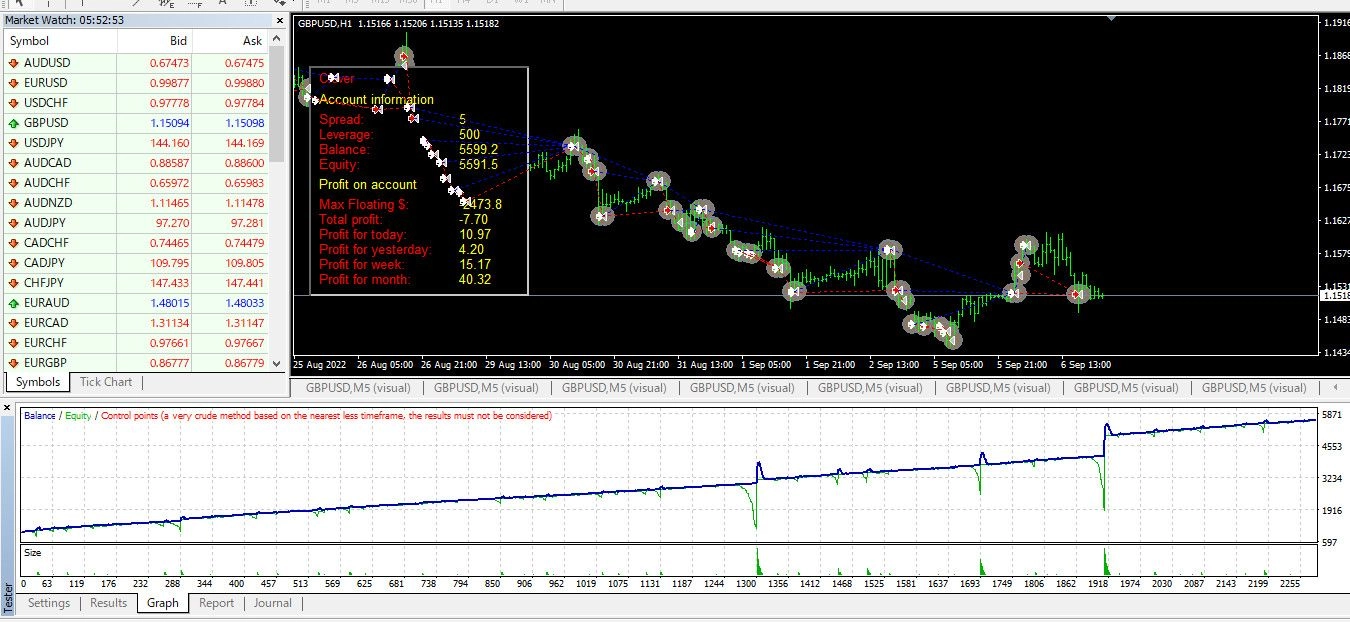
Task: Click the AUDUSD red down-arrow icon
Action: coord(14,63)
